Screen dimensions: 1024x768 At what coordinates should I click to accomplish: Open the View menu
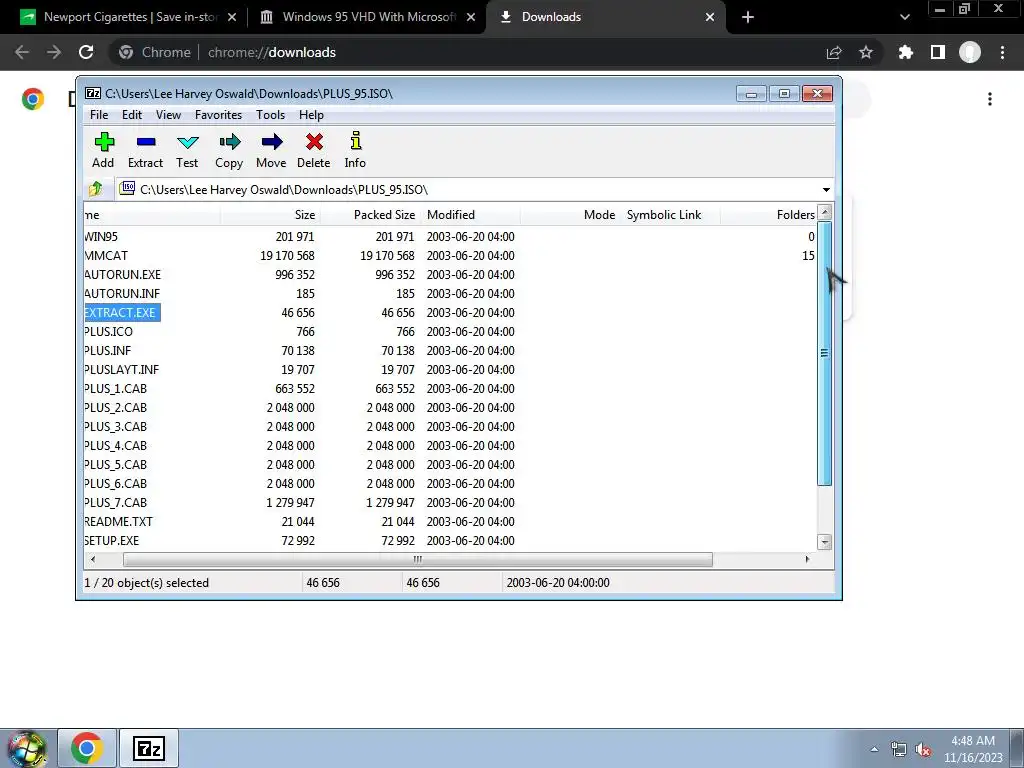[168, 115]
